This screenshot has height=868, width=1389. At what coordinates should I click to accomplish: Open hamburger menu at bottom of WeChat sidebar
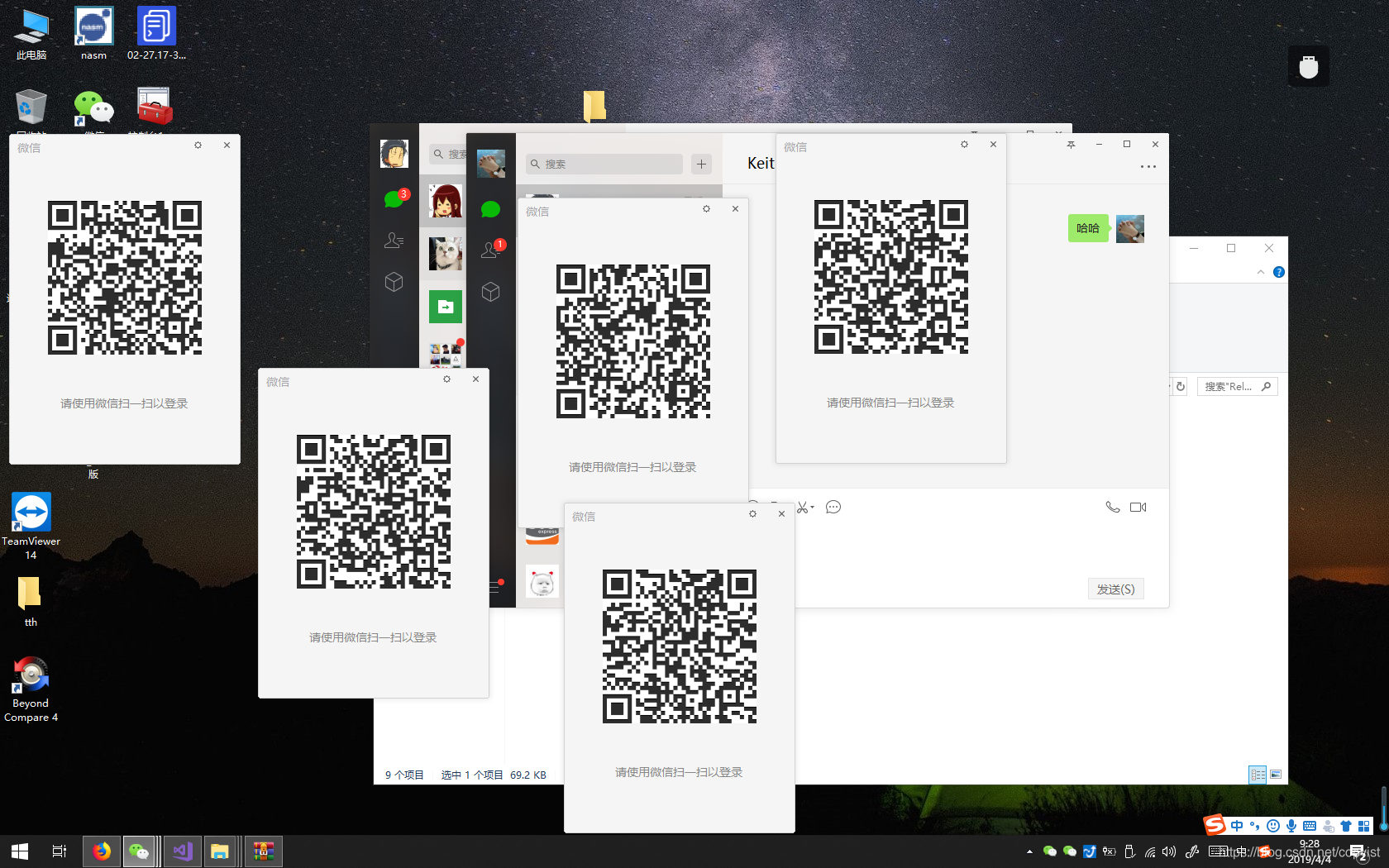point(495,587)
